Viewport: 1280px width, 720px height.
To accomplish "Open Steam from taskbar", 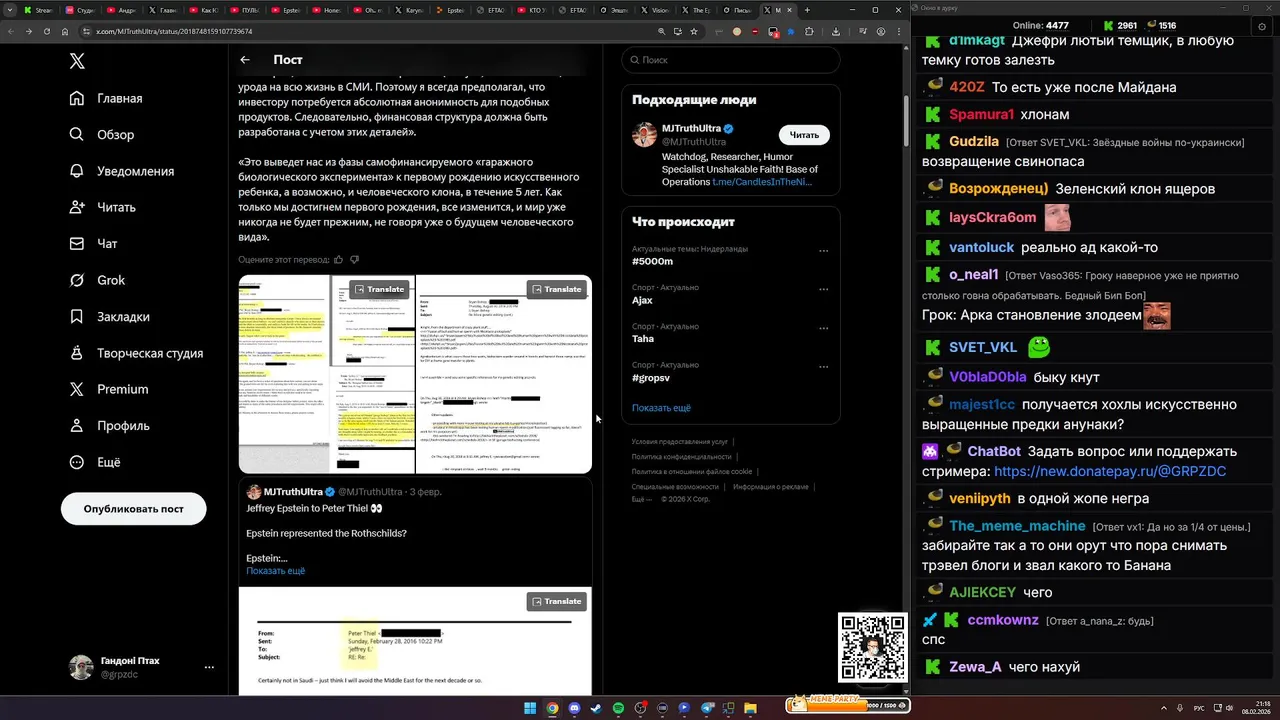I will 596,708.
